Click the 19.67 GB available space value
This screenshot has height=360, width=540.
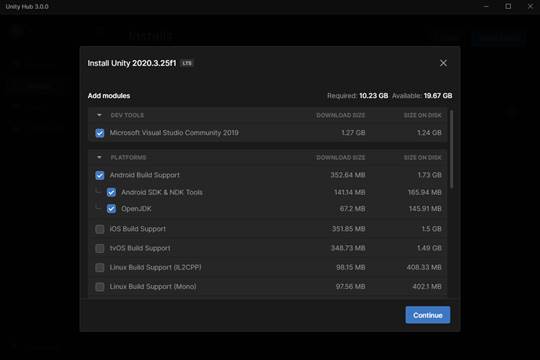tap(438, 96)
